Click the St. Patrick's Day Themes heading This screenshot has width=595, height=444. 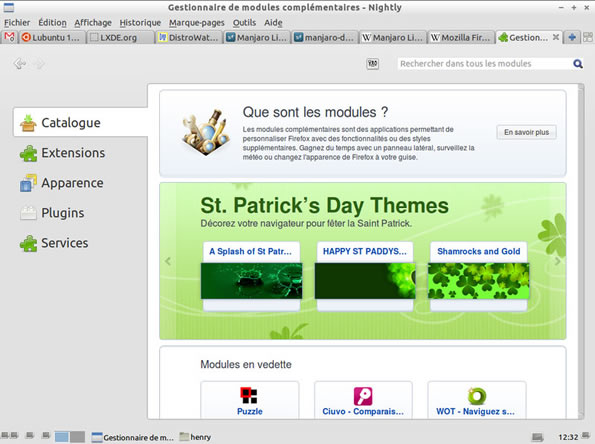coord(324,206)
